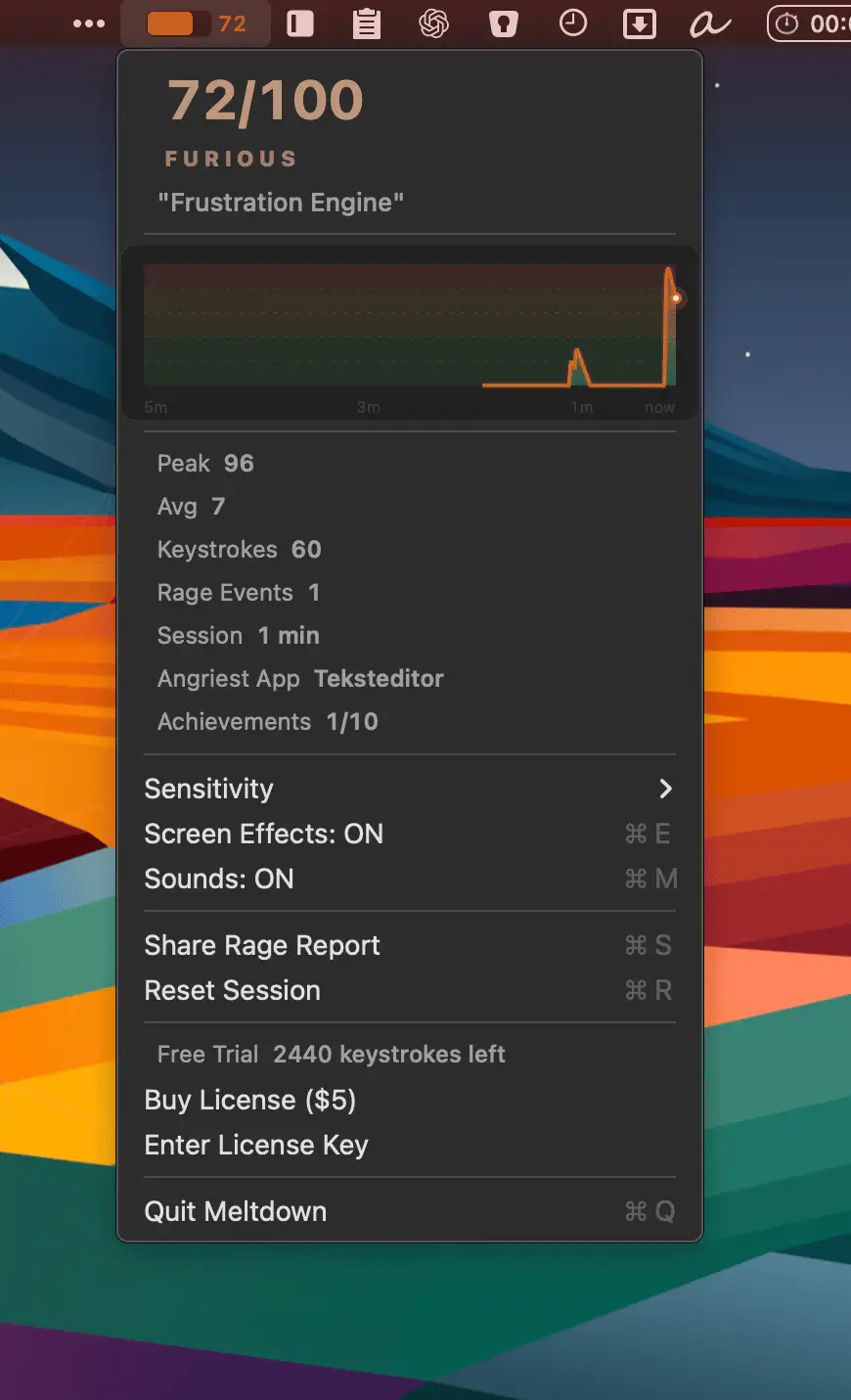This screenshot has width=851, height=1400.
Task: Click the Sensitivity chevron arrow
Action: [665, 789]
